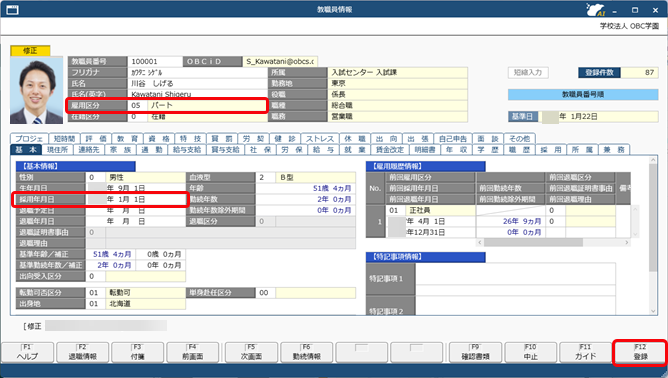Open the 賃金改定 tab
The image size is (668, 378).
[x=389, y=150]
